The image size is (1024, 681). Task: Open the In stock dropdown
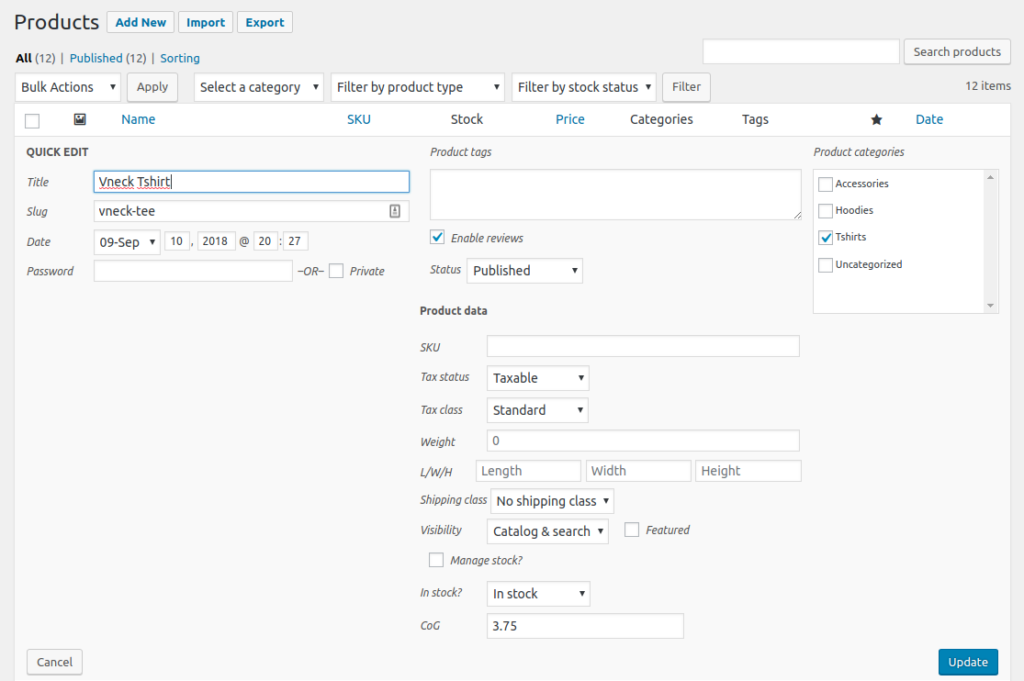(x=538, y=594)
